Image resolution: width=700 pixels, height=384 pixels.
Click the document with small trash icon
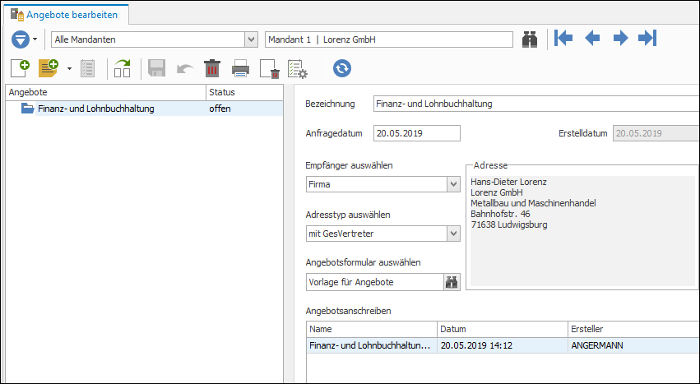tap(270, 69)
